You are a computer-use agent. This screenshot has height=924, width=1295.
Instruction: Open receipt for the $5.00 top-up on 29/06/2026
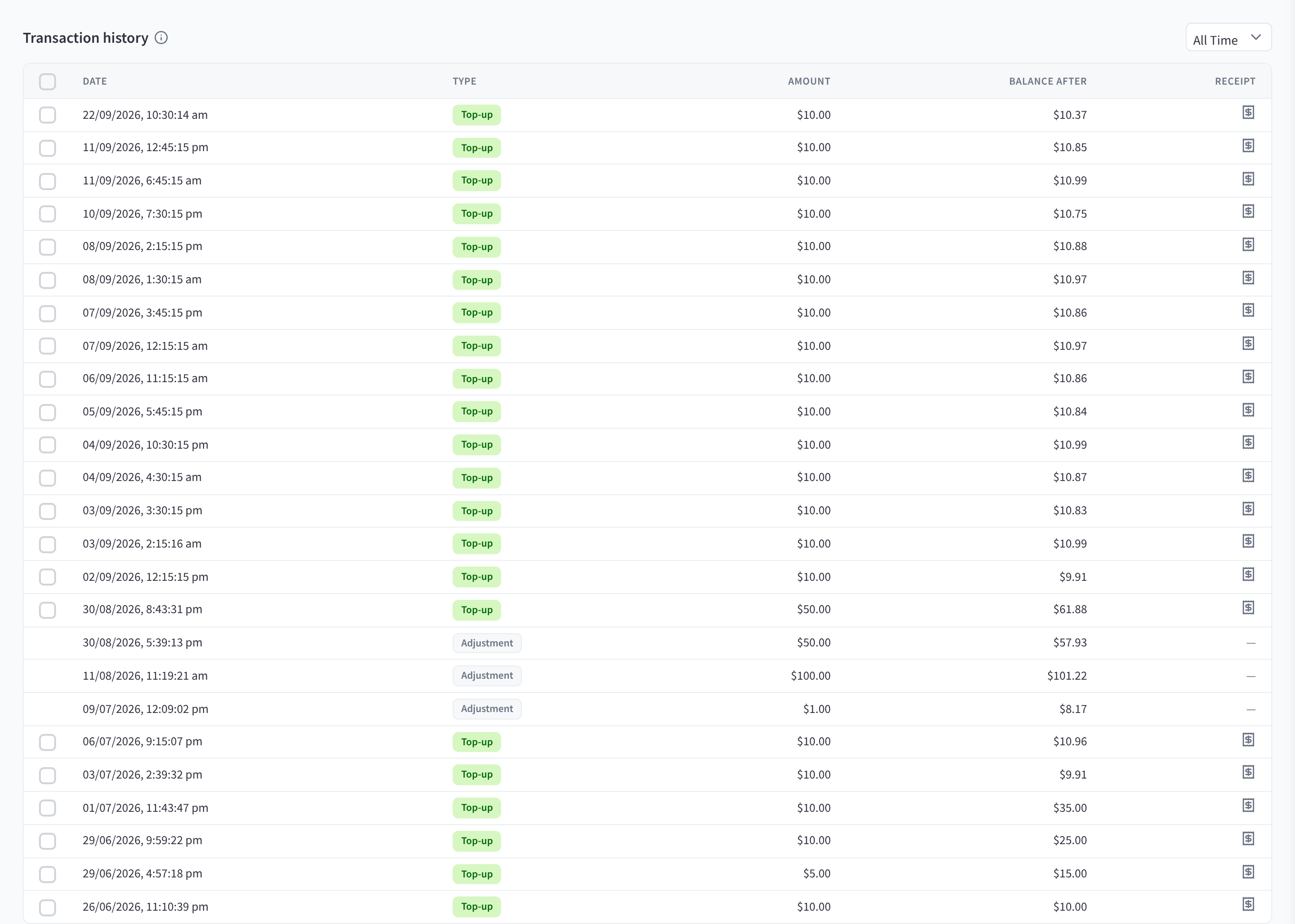[x=1248, y=872]
